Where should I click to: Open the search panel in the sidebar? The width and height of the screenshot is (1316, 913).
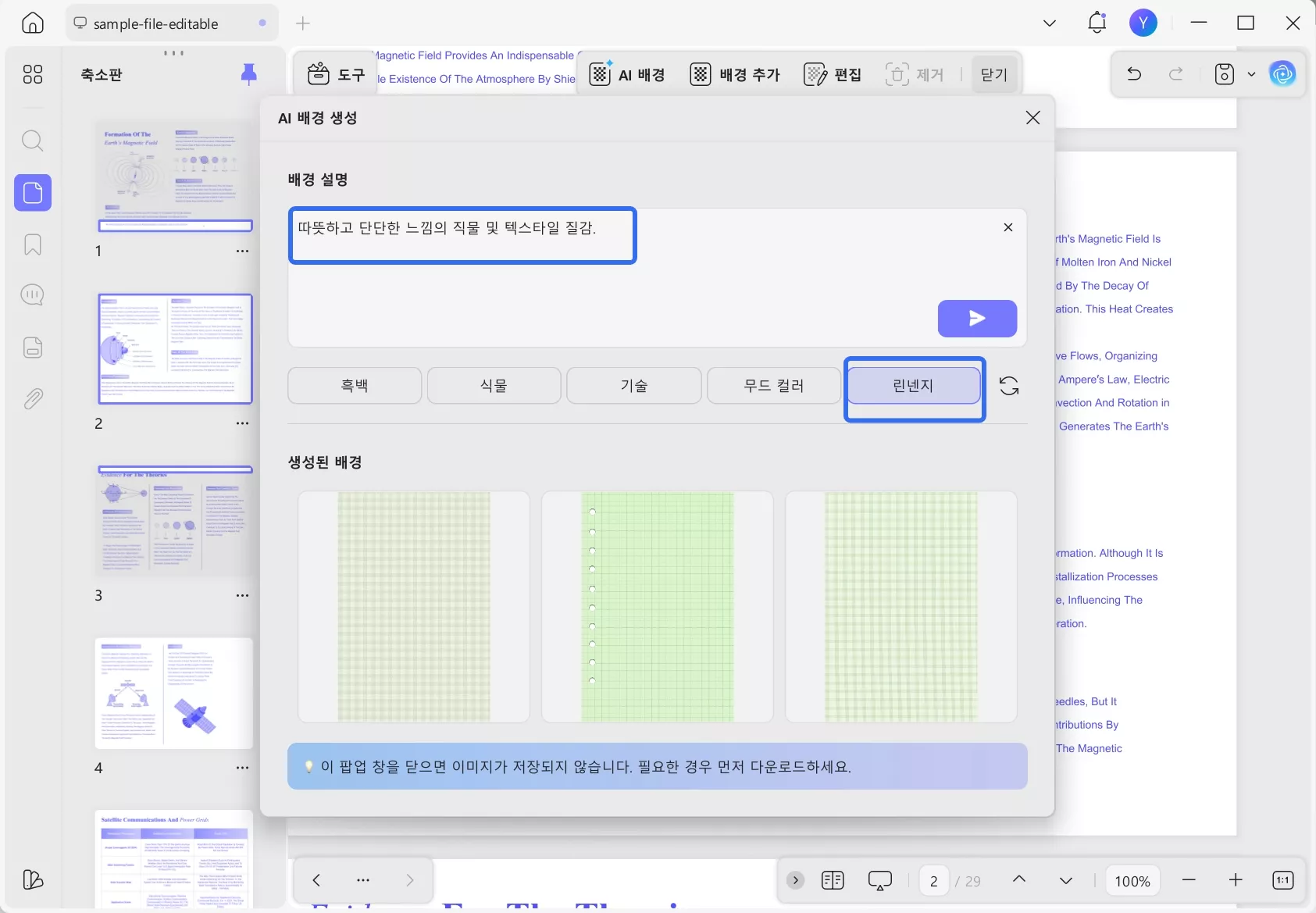coord(32,141)
